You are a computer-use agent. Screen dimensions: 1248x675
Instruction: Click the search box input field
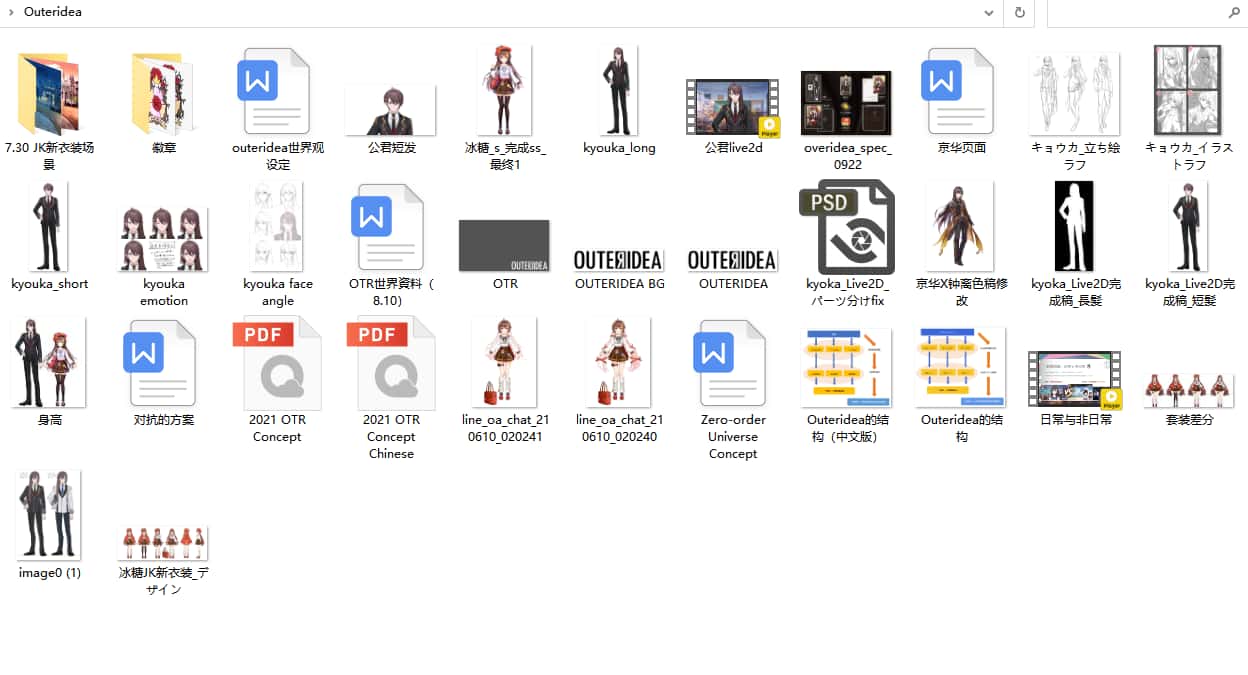point(1130,13)
